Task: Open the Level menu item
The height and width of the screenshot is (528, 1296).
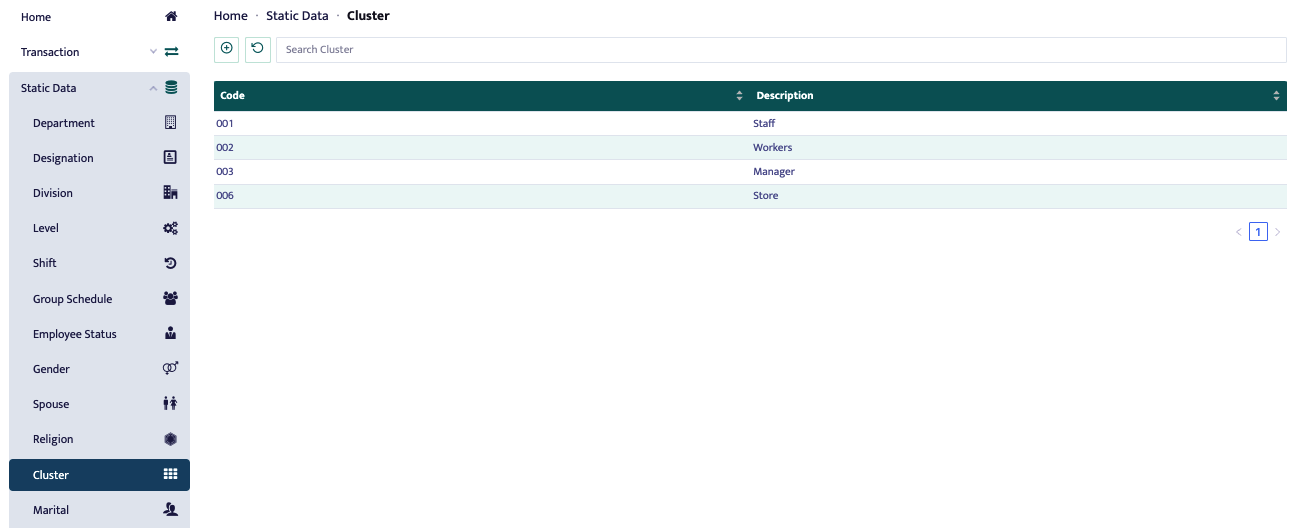Action: (99, 228)
